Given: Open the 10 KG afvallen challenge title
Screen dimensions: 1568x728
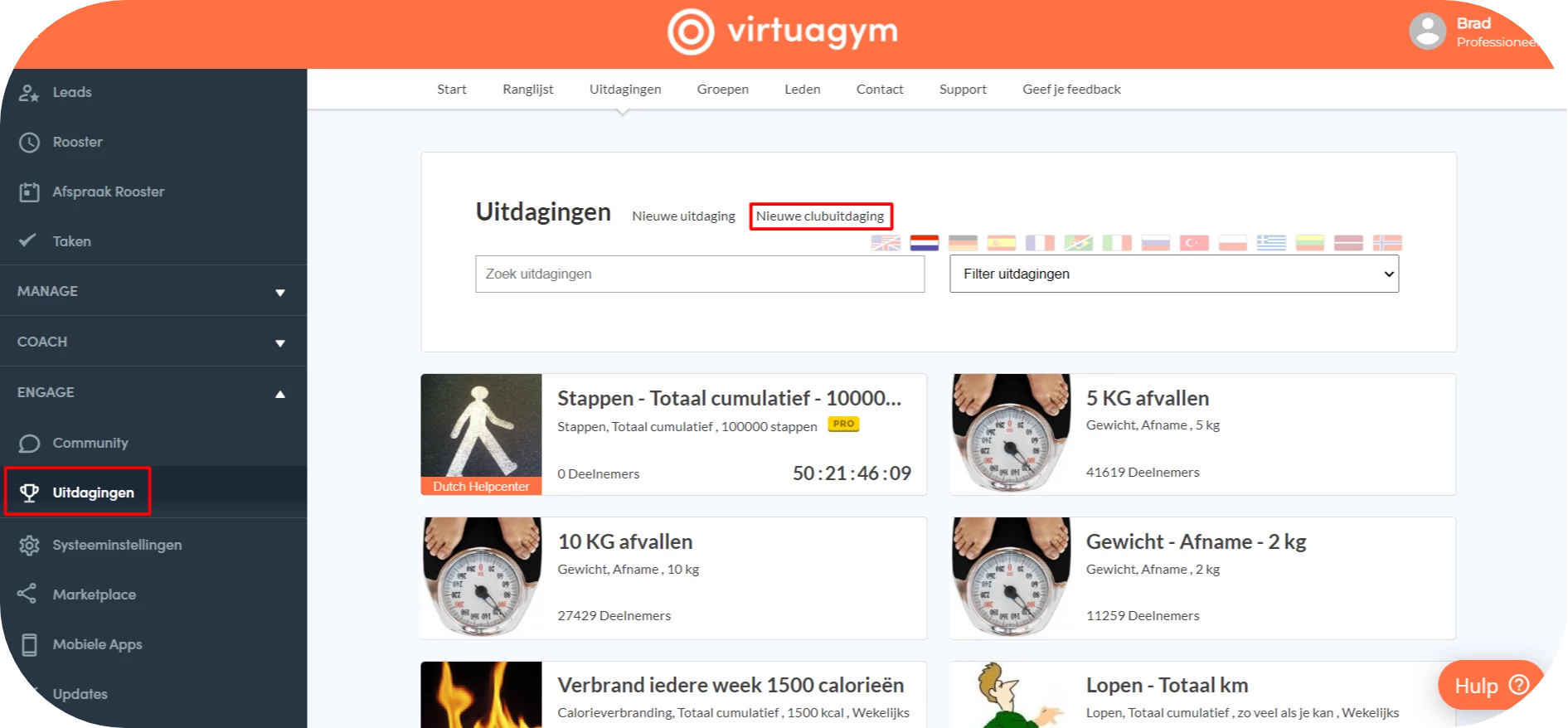Looking at the screenshot, I should (x=625, y=542).
